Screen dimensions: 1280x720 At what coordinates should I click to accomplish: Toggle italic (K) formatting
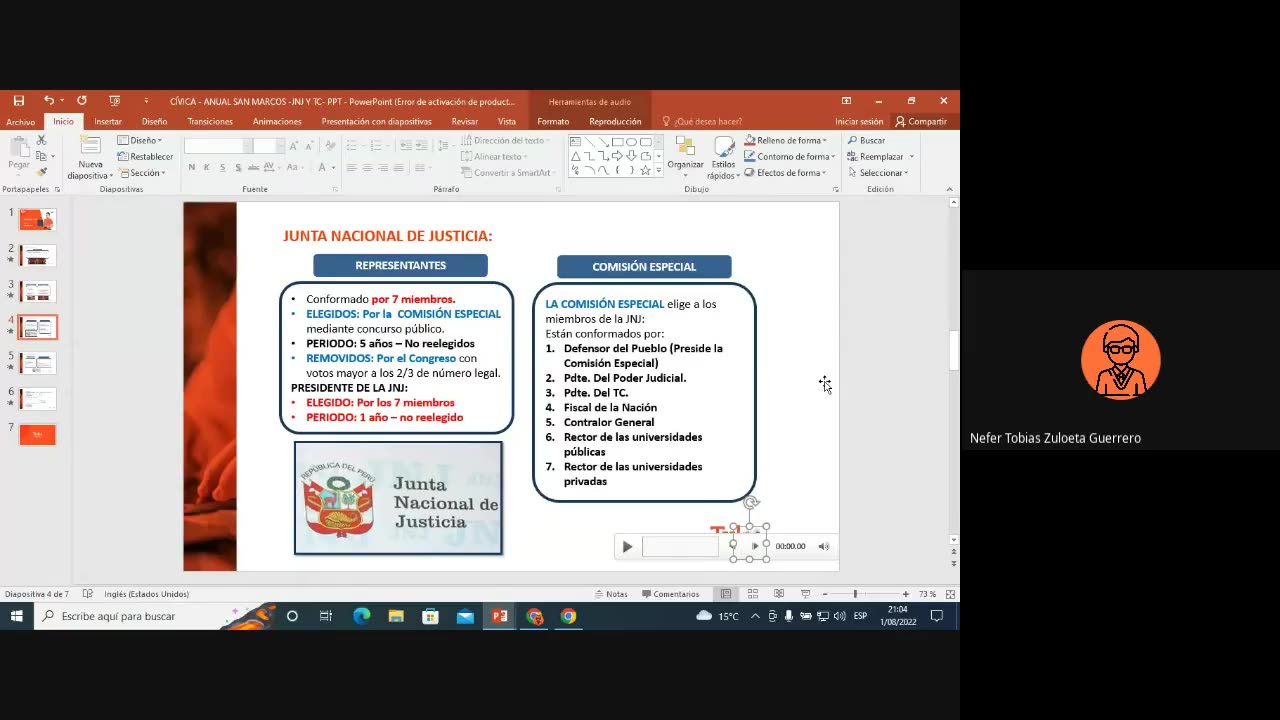point(207,168)
